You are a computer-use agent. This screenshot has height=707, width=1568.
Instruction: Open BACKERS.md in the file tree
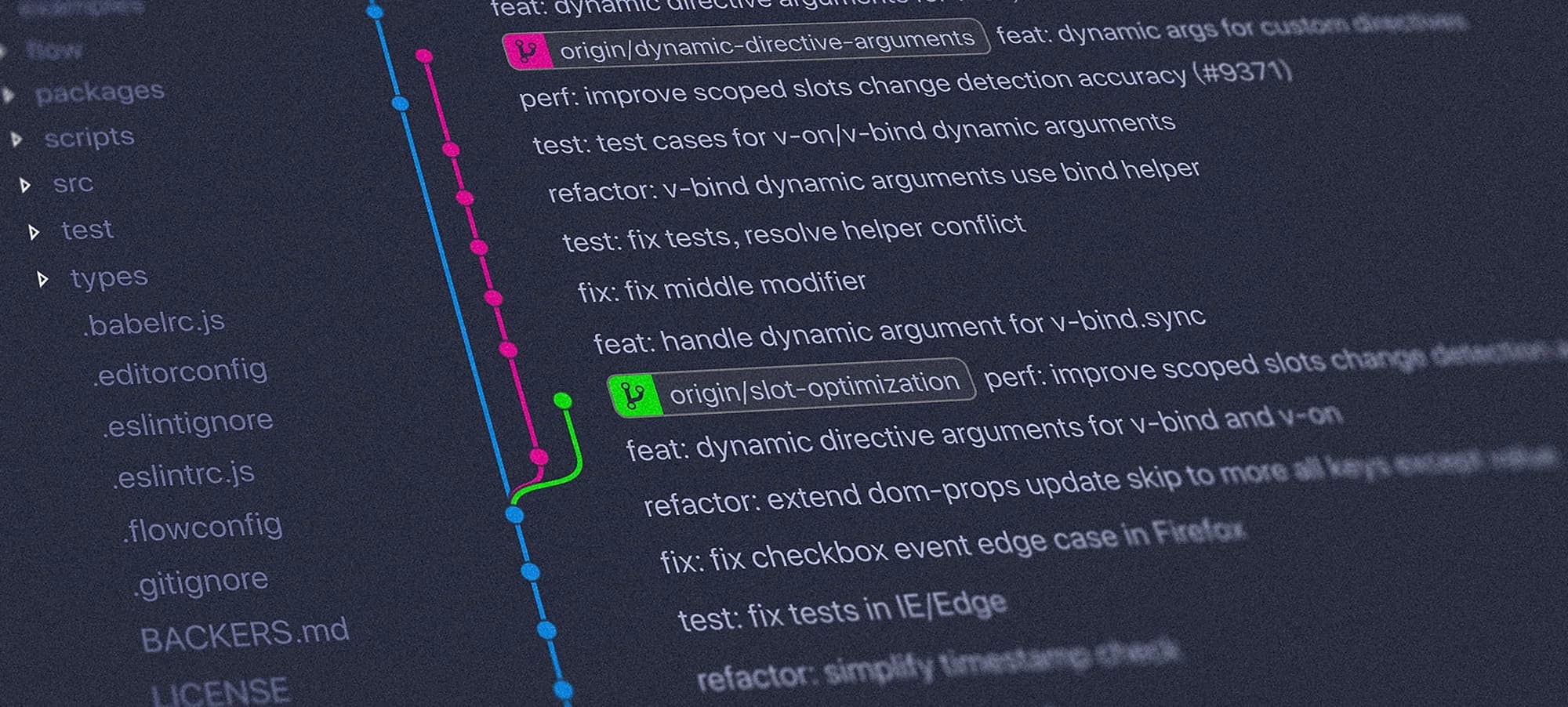coord(245,633)
